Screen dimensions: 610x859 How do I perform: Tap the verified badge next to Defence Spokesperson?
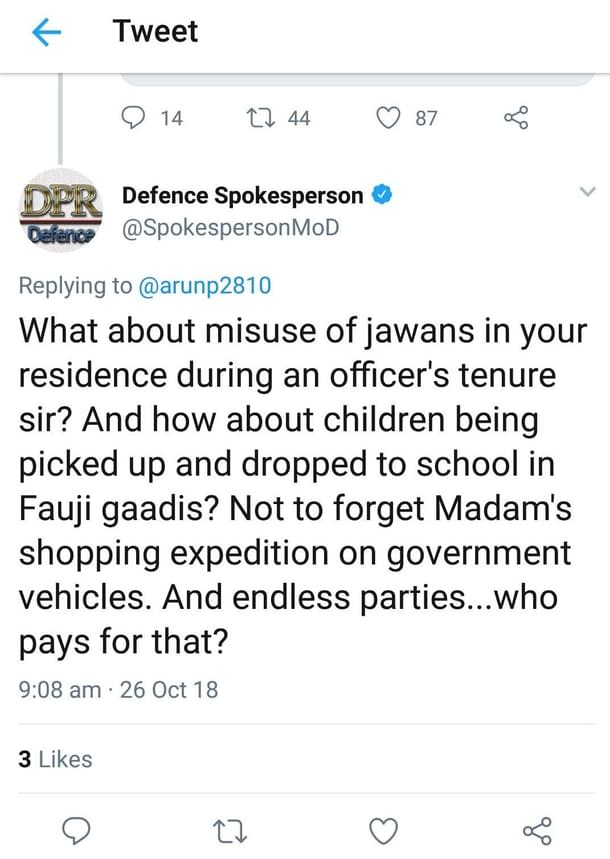pos(381,196)
